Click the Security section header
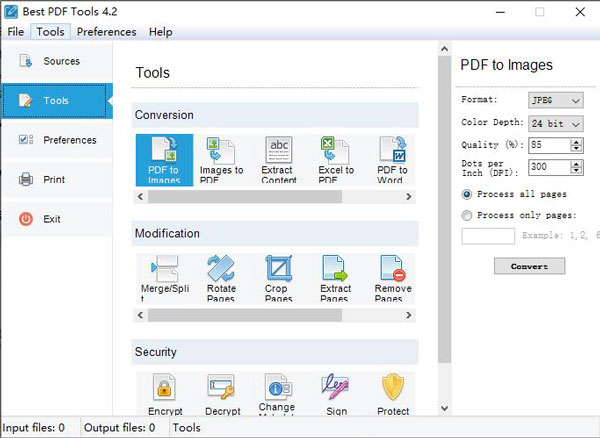600x438 pixels. [x=275, y=352]
